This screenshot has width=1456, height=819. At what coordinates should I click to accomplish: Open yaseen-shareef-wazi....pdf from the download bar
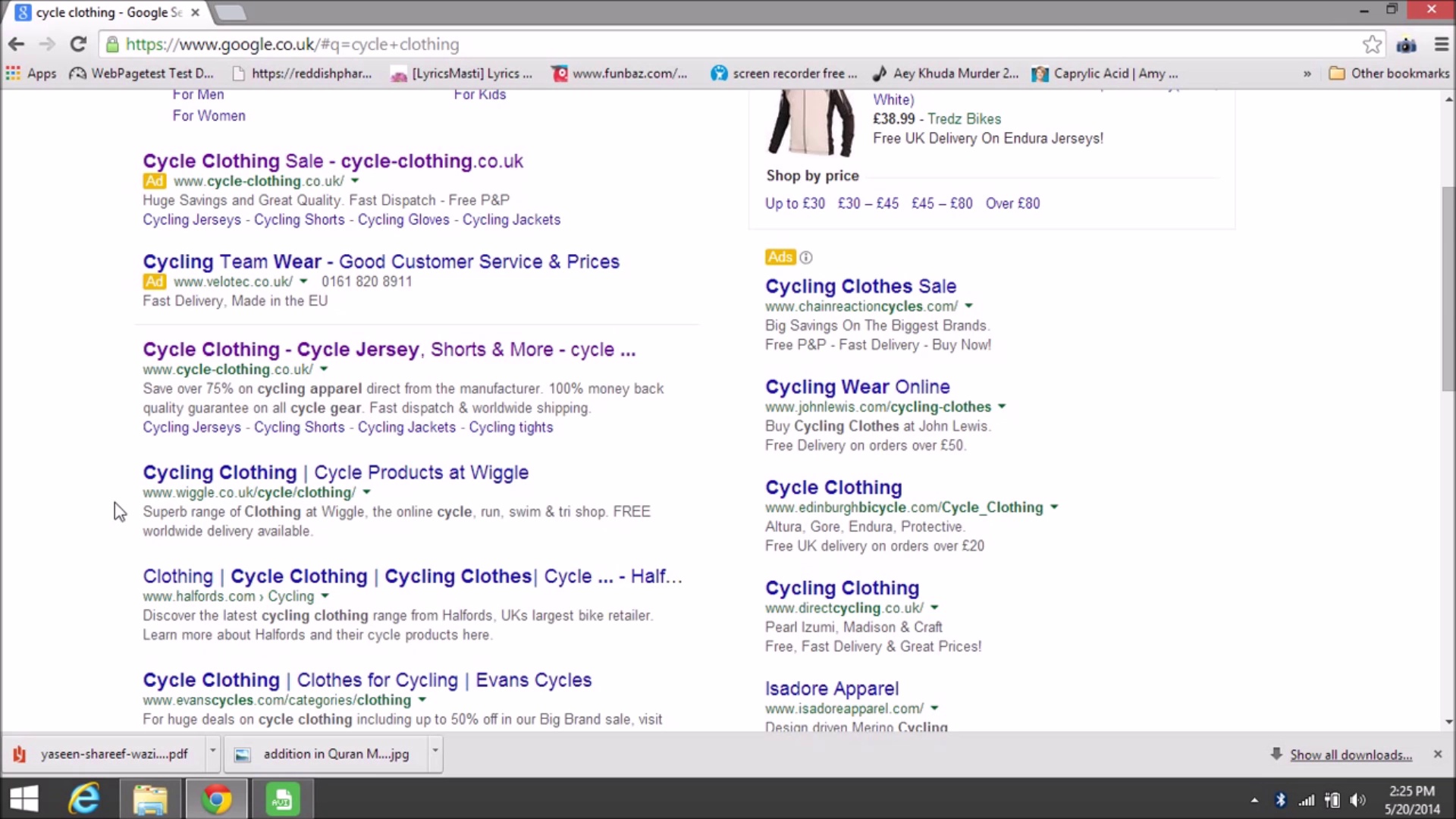coord(114,754)
